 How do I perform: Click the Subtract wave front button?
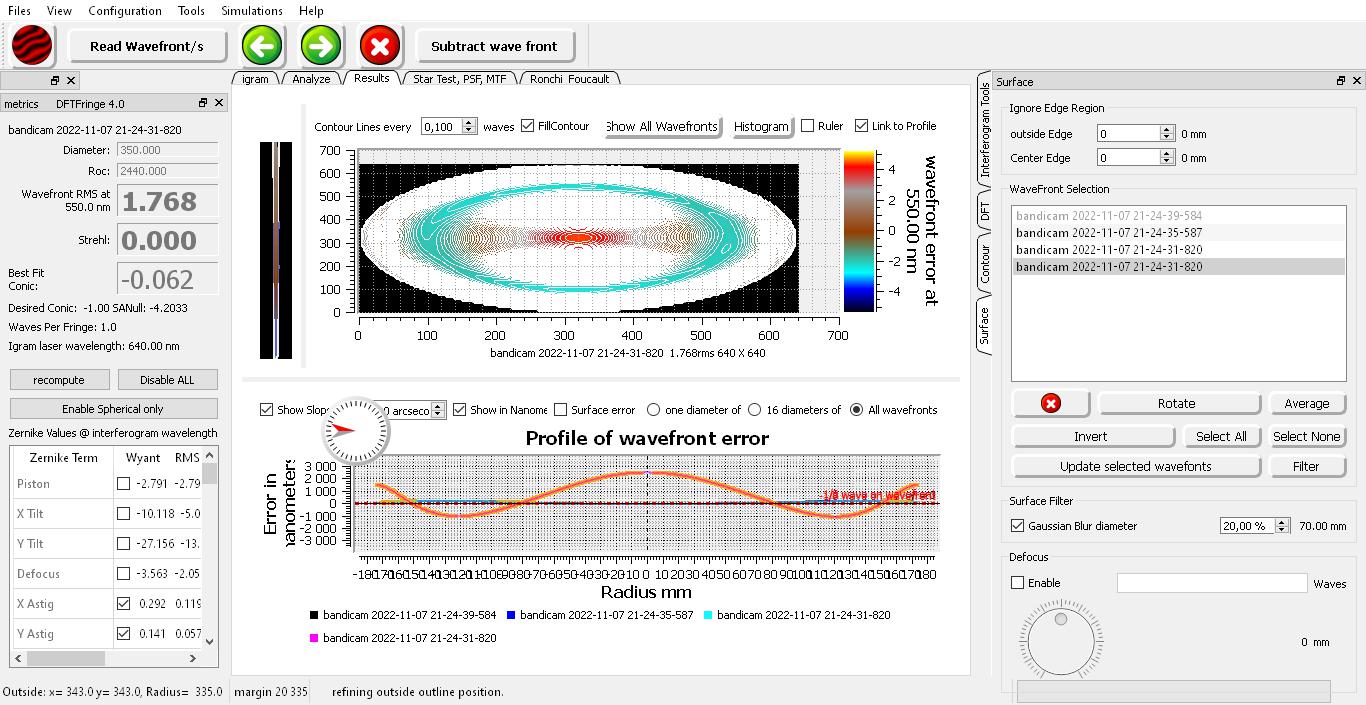(494, 46)
